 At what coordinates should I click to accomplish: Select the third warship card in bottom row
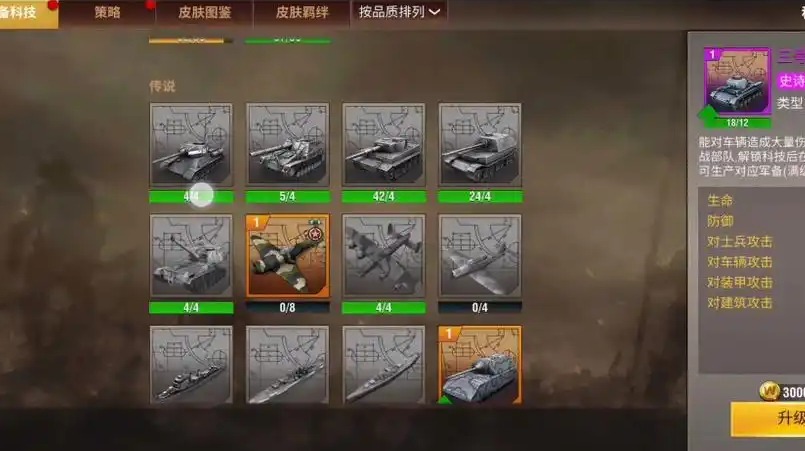[384, 365]
